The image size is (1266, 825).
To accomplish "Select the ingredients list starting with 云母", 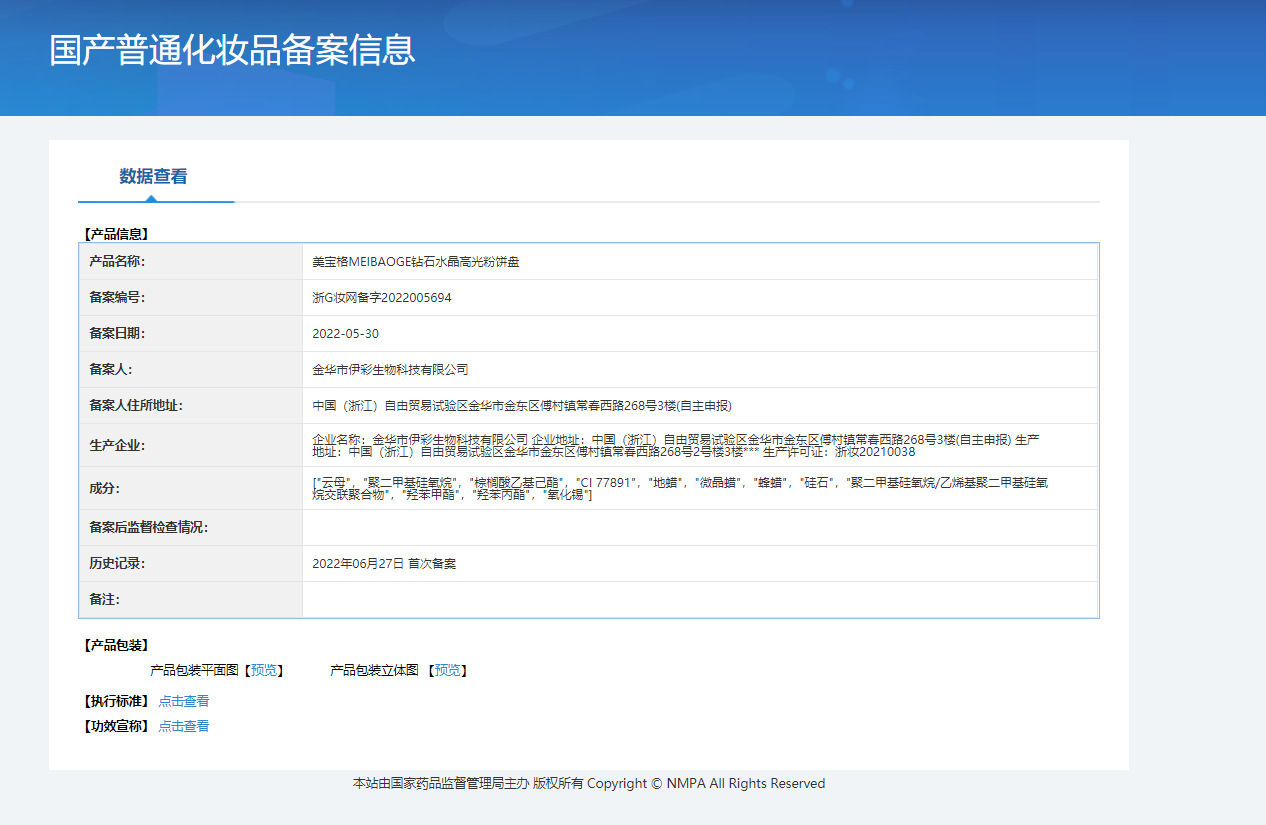I will (x=680, y=488).
